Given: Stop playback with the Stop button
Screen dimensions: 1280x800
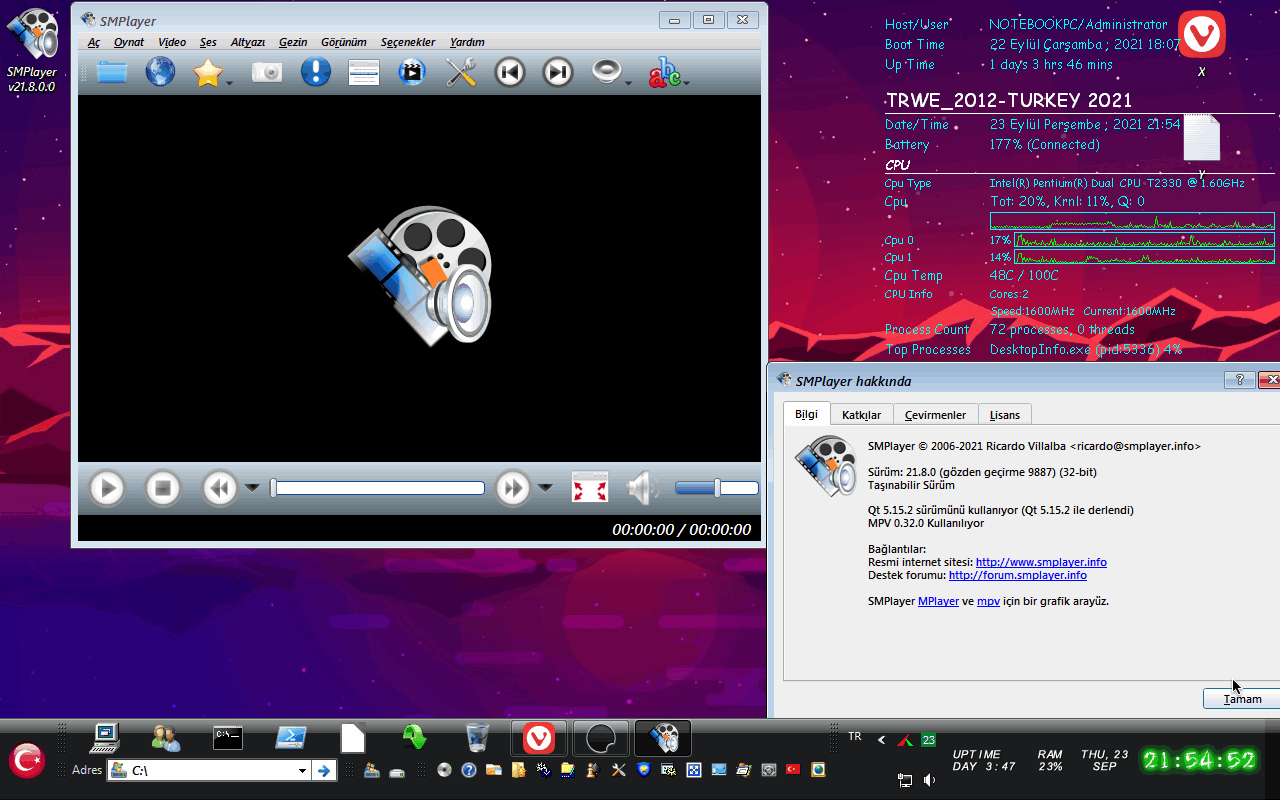Looking at the screenshot, I should (163, 488).
